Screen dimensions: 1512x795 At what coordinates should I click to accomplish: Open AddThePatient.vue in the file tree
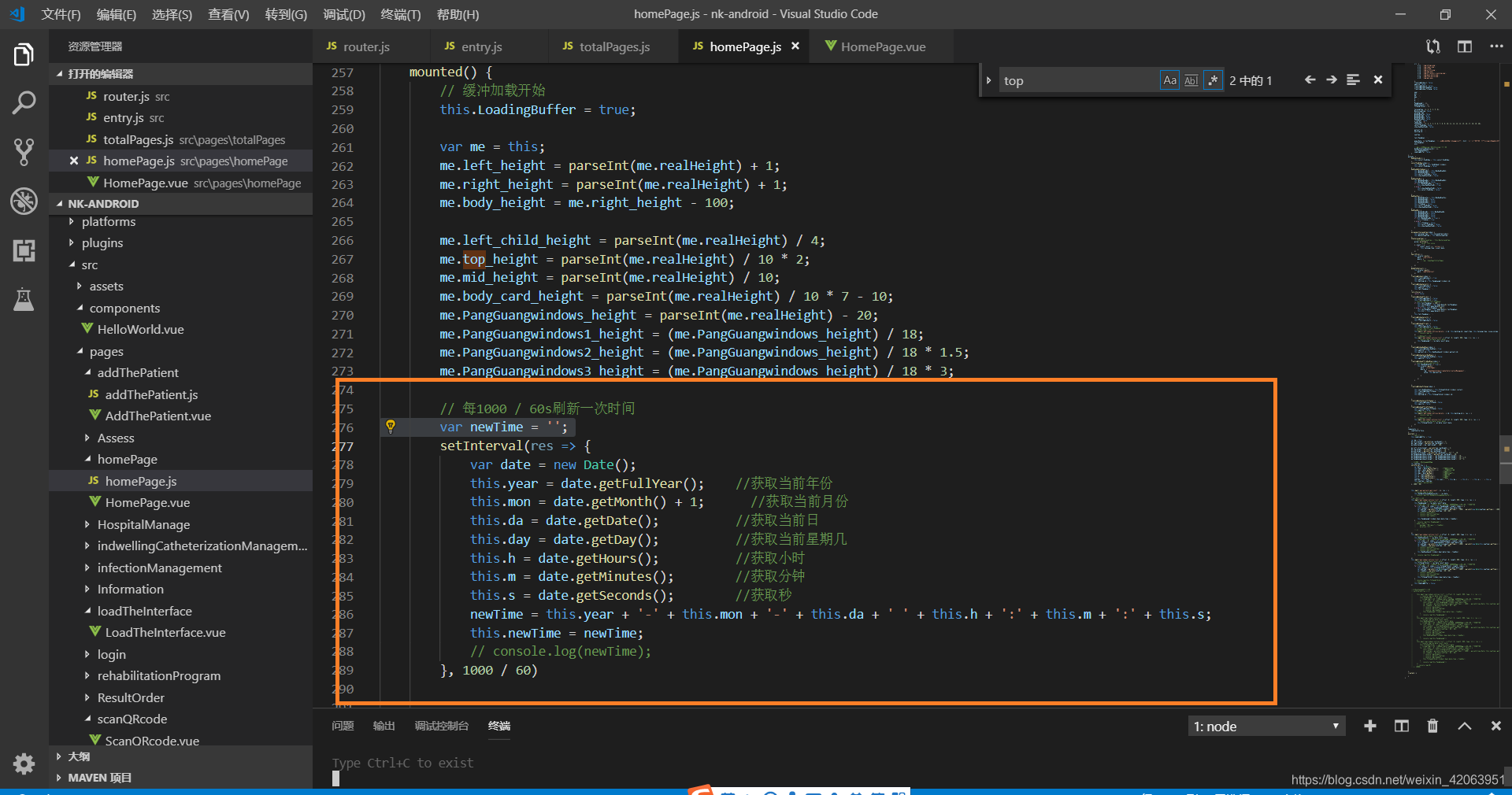[x=157, y=416]
